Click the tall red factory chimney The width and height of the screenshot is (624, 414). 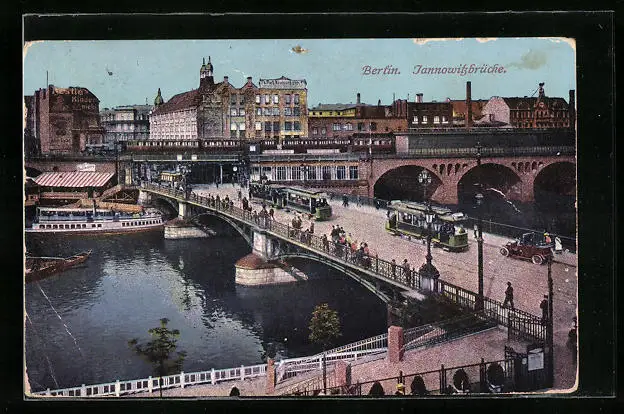click(x=468, y=102)
